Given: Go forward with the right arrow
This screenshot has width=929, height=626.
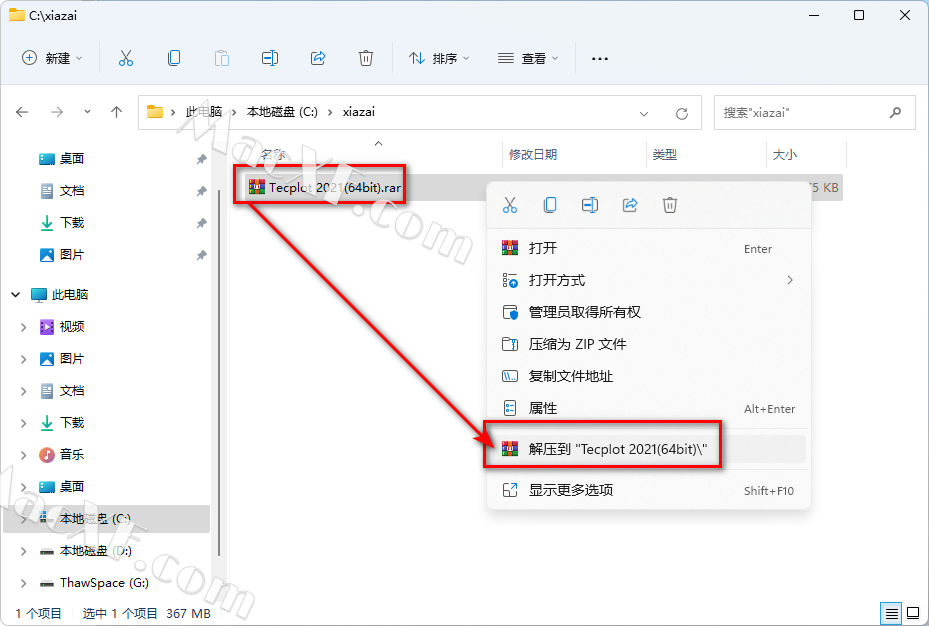Looking at the screenshot, I should pos(57,112).
